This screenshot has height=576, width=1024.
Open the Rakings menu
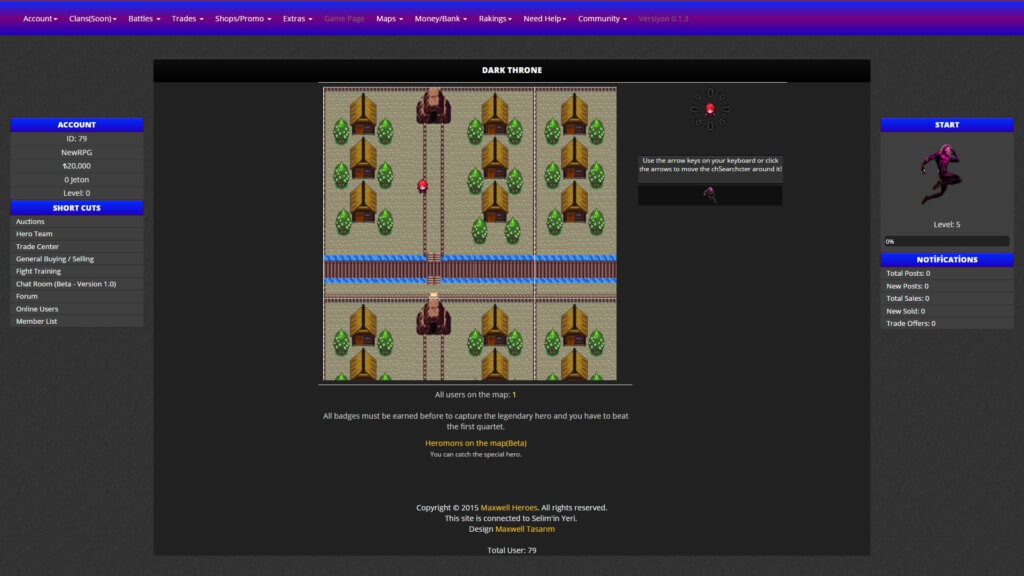[x=494, y=17]
